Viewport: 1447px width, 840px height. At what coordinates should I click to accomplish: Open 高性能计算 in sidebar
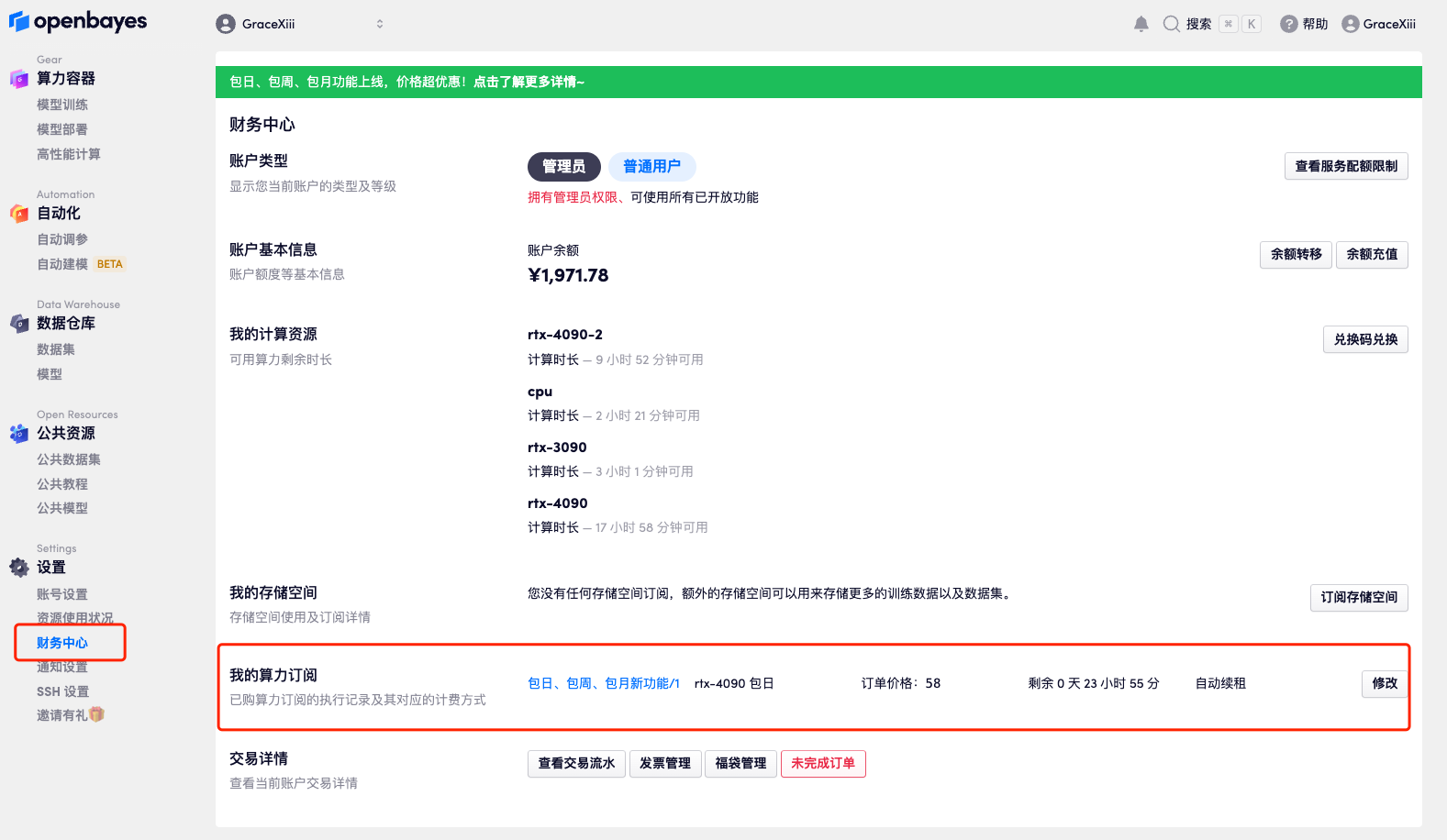point(69,154)
